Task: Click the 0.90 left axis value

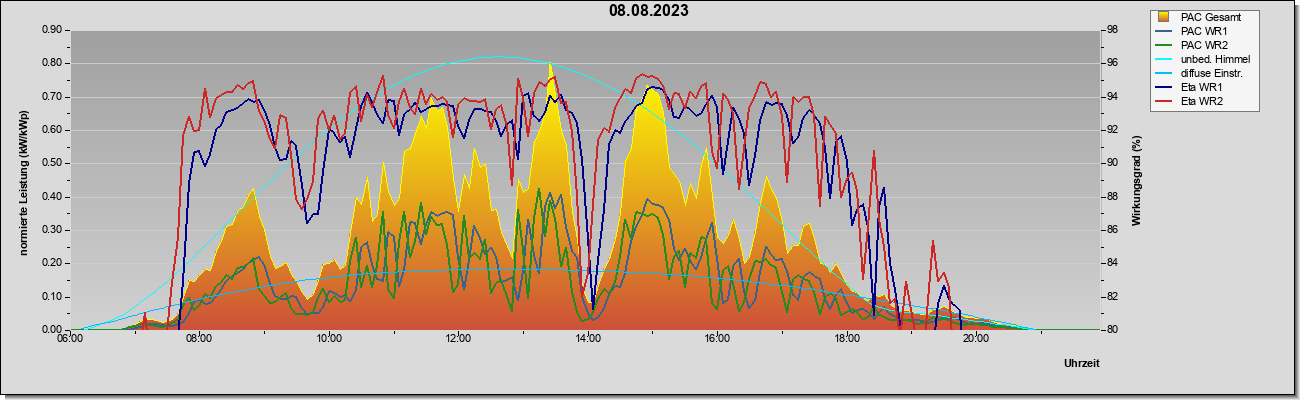Action: click(52, 30)
